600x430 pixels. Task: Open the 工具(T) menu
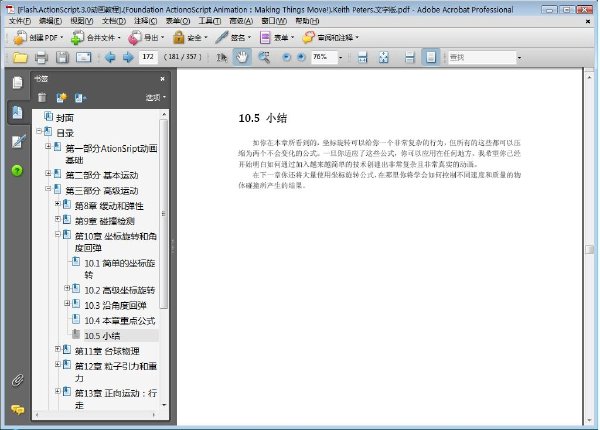coord(210,21)
